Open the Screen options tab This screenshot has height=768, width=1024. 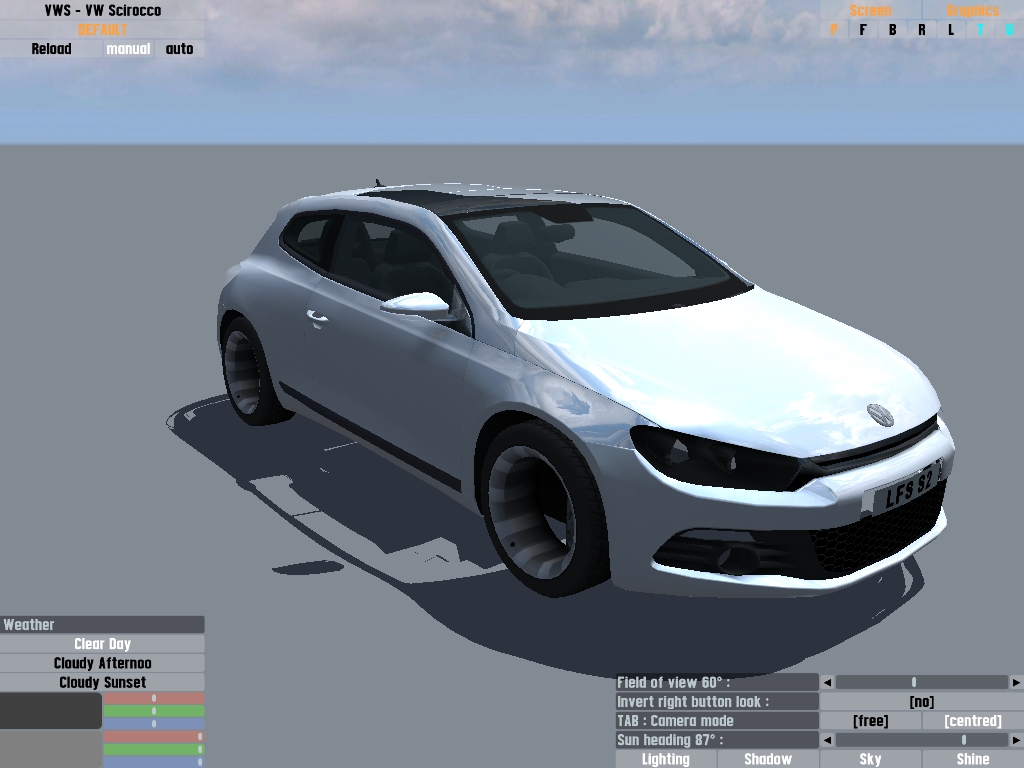(871, 10)
